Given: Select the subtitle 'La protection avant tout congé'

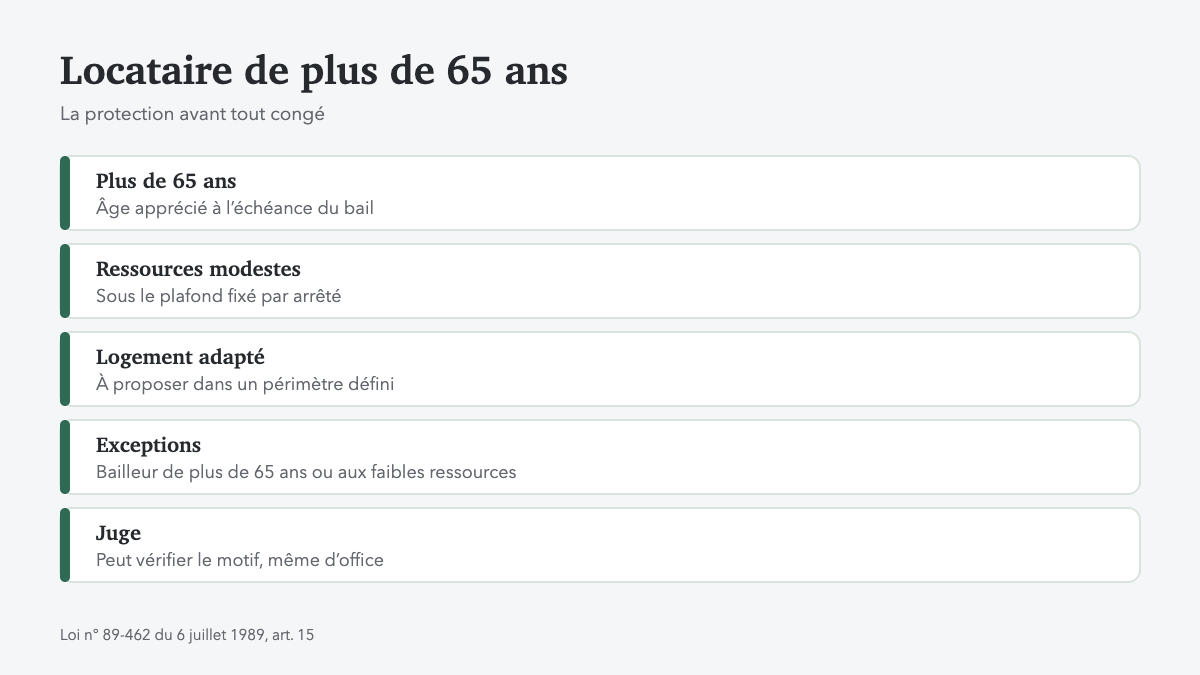Looking at the screenshot, I should [x=192, y=114].
